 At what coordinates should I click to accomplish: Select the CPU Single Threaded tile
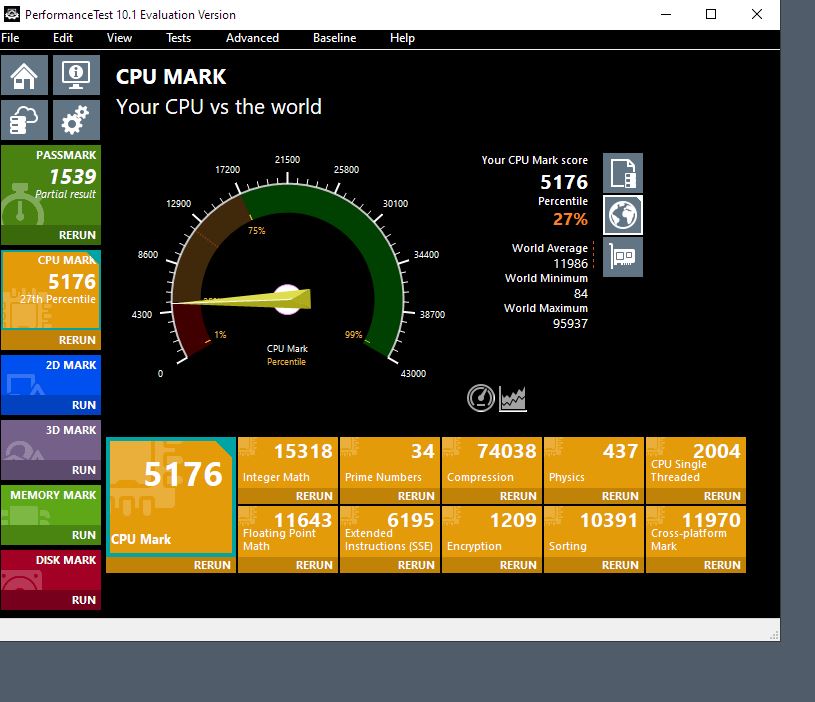696,462
